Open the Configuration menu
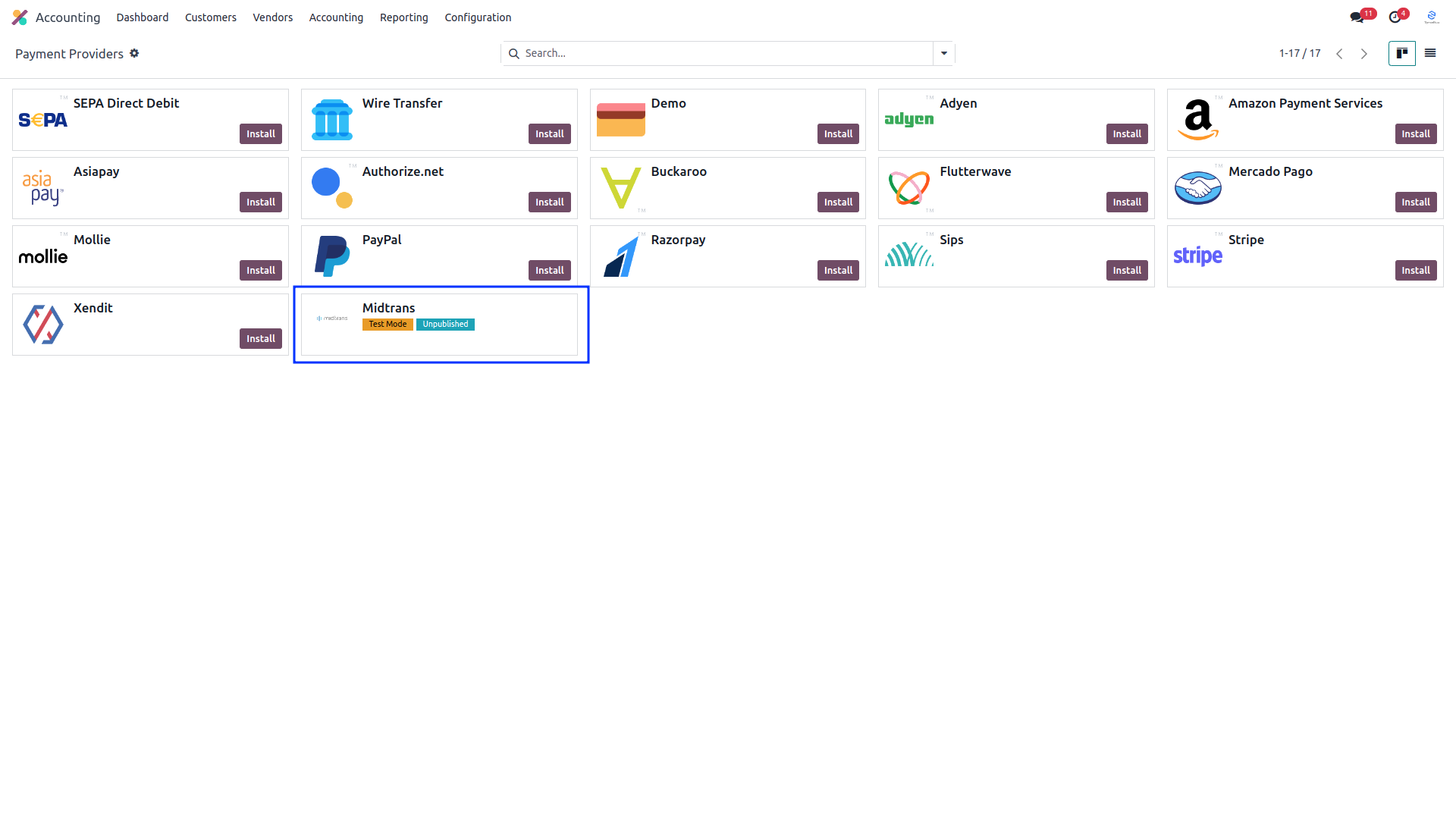This screenshot has width=1456, height=819. (478, 17)
